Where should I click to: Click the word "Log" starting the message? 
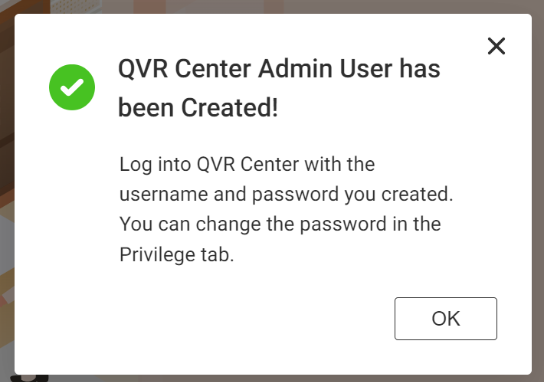point(136,165)
